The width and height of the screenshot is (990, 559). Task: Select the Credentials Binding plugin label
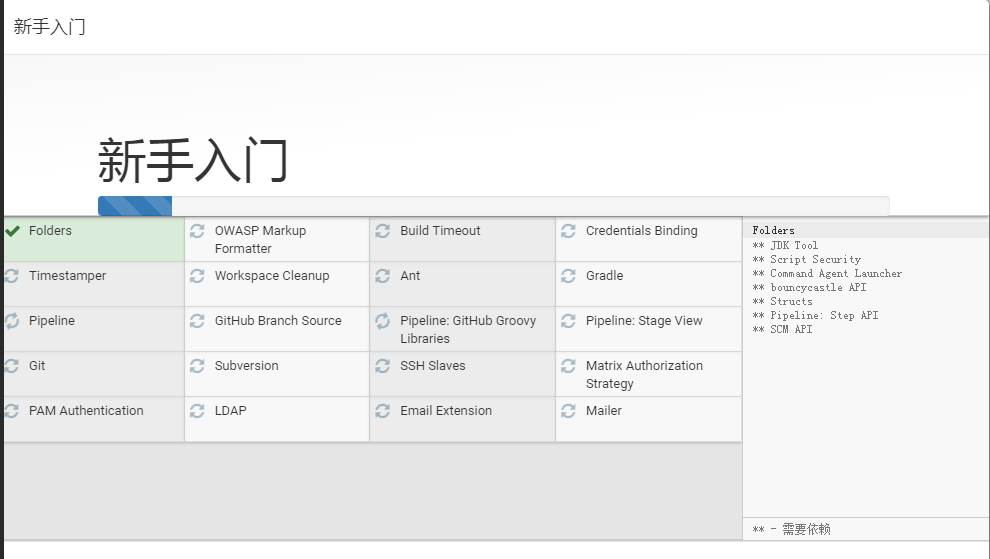tap(641, 231)
